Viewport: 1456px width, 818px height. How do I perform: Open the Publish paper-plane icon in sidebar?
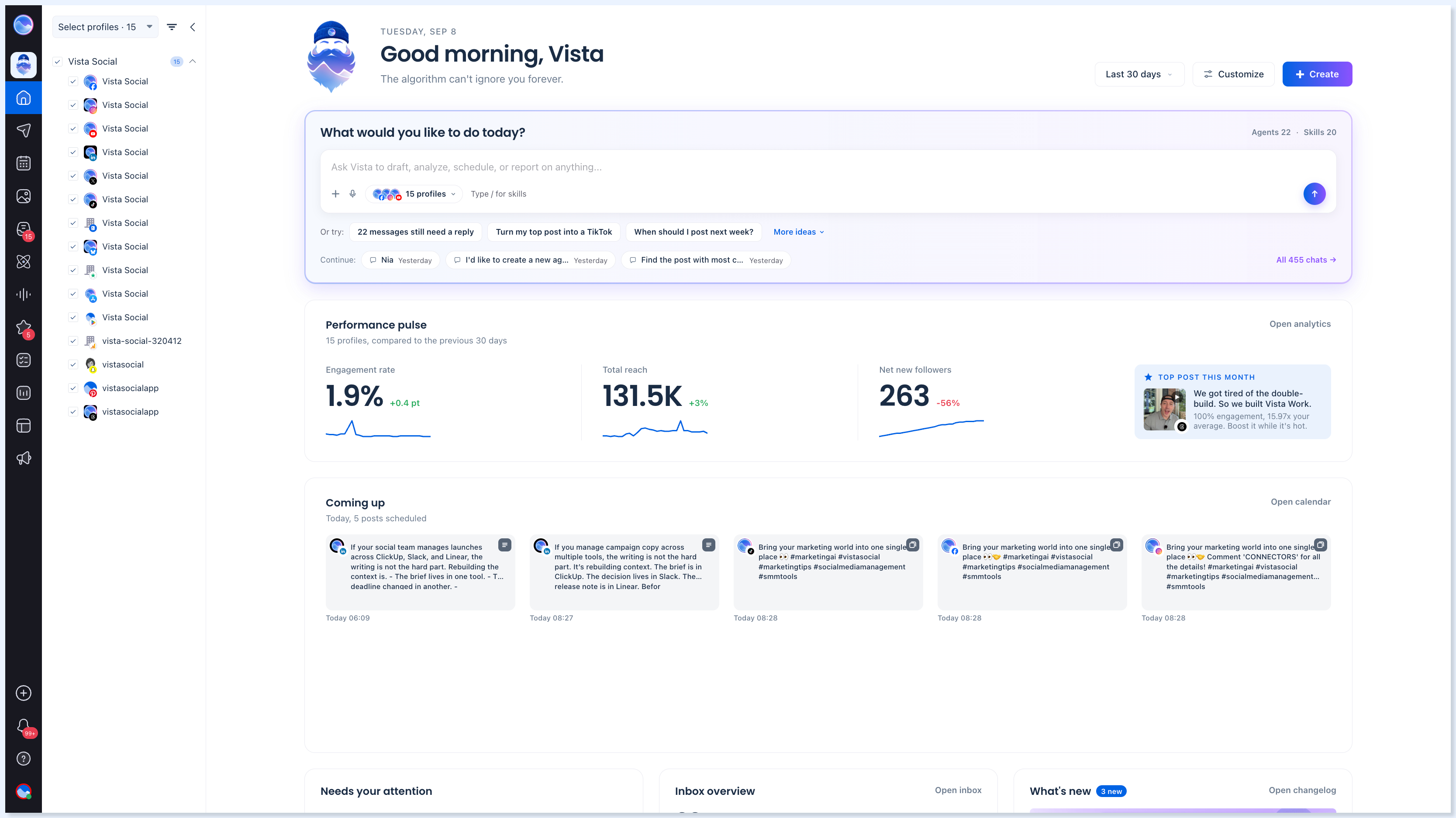pos(23,131)
